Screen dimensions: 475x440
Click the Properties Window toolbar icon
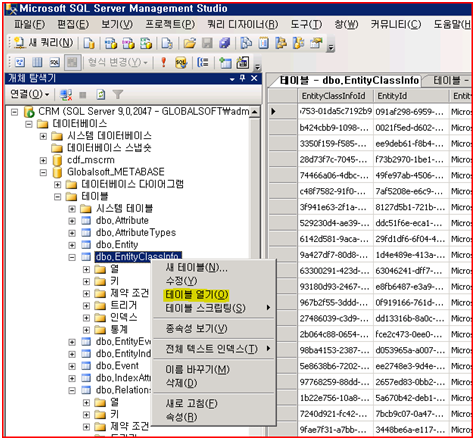316,43
